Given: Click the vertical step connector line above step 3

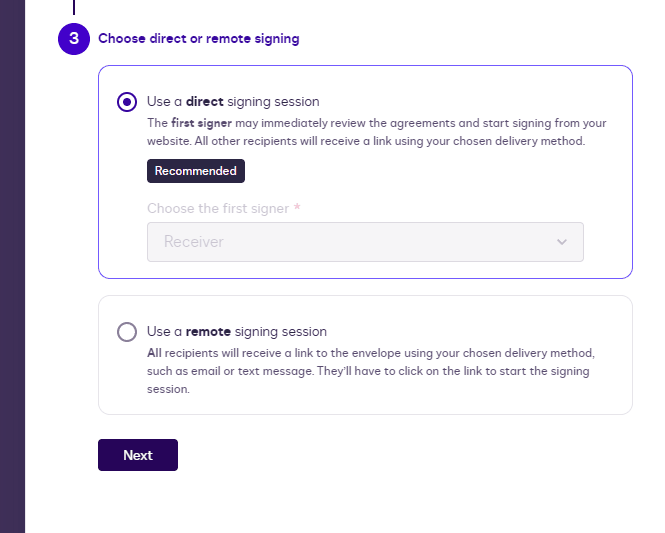Looking at the screenshot, I should tap(74, 7).
